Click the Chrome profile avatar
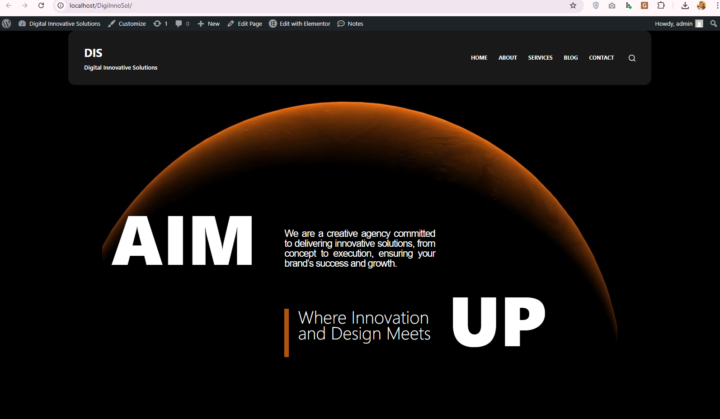 [701, 6]
